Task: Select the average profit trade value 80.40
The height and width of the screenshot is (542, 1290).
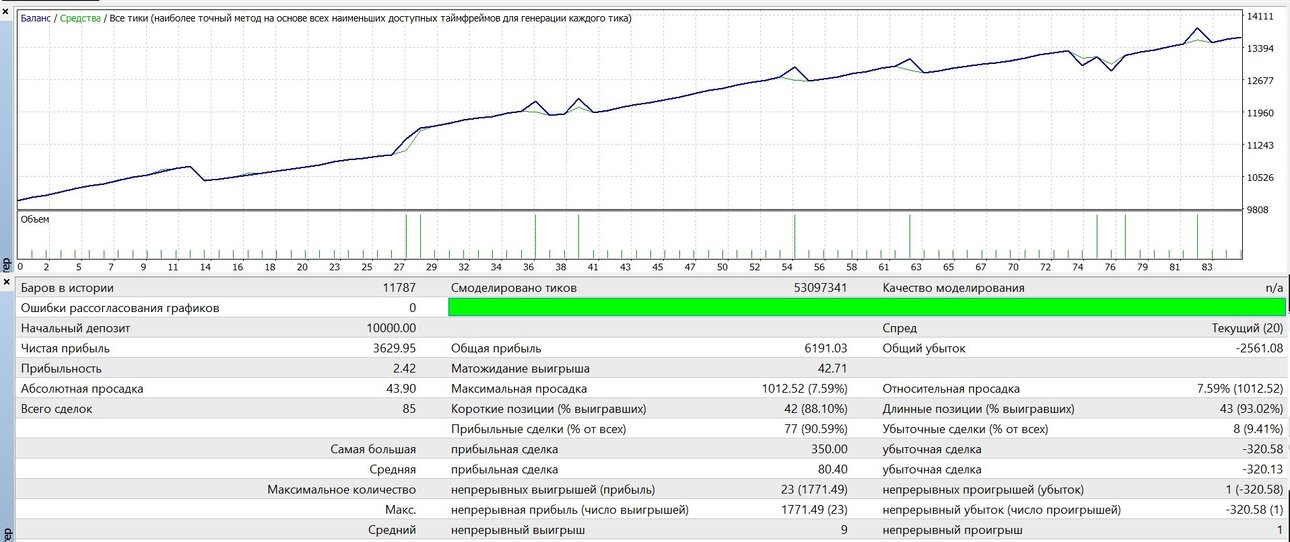Action: coord(832,469)
